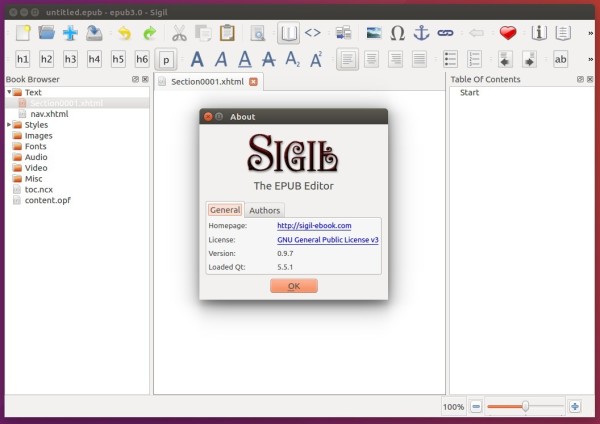
Task: Select the General tab in About
Action: tap(225, 210)
